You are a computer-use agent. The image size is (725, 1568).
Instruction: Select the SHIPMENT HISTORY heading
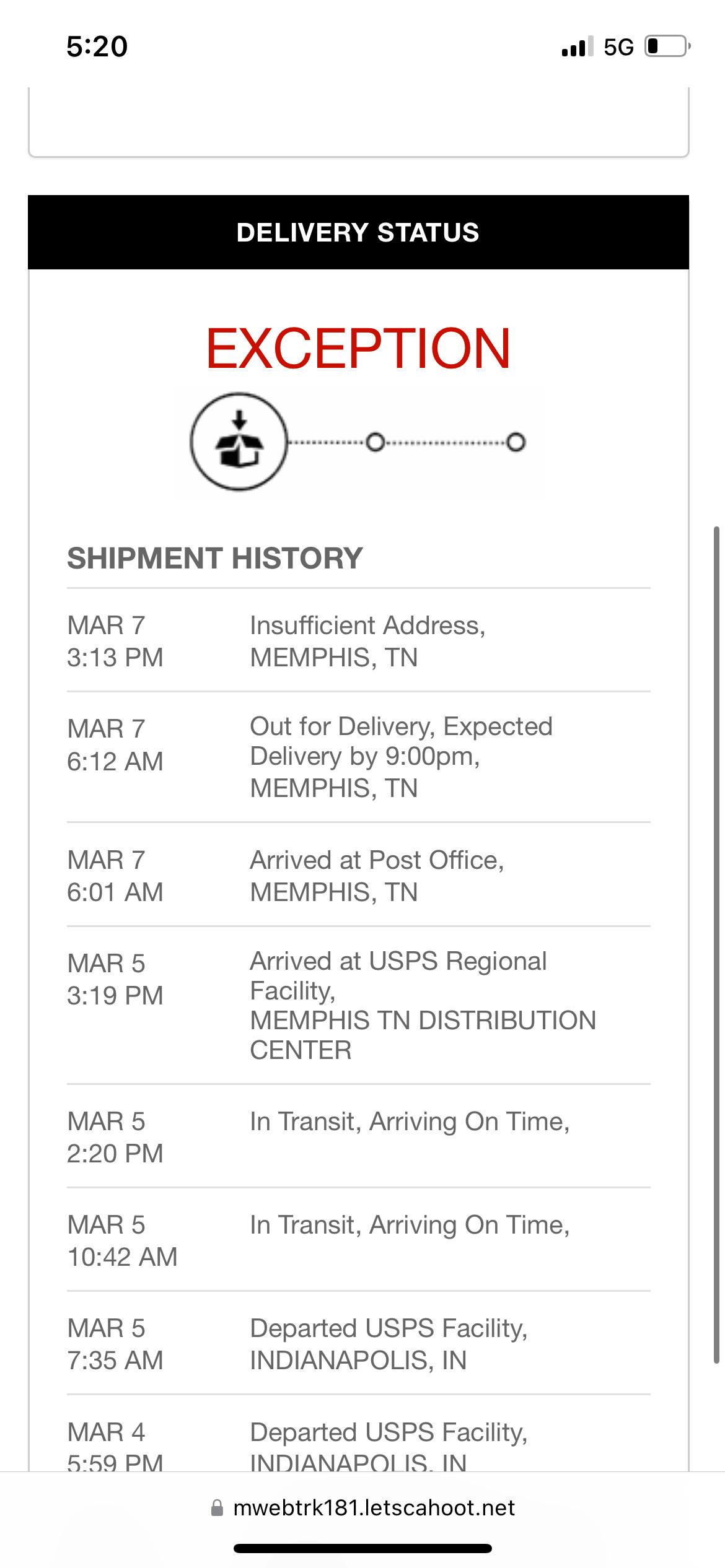(214, 558)
